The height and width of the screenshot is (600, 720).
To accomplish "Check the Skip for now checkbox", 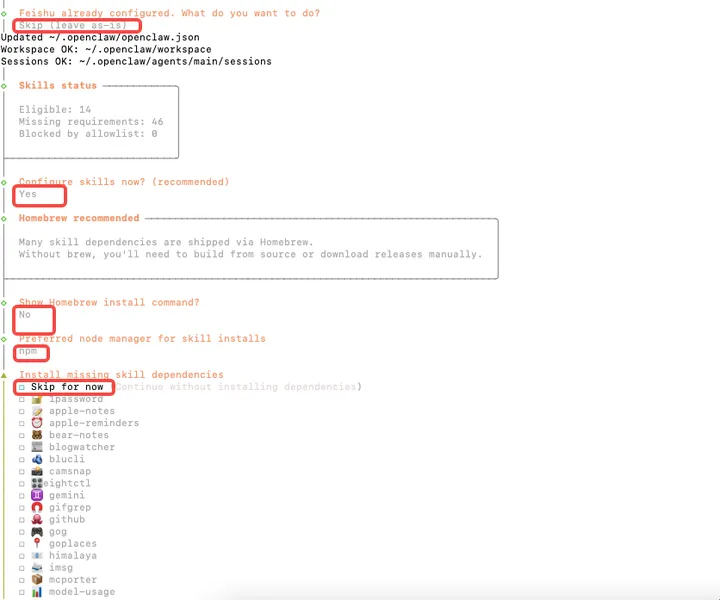I will click(x=22, y=387).
